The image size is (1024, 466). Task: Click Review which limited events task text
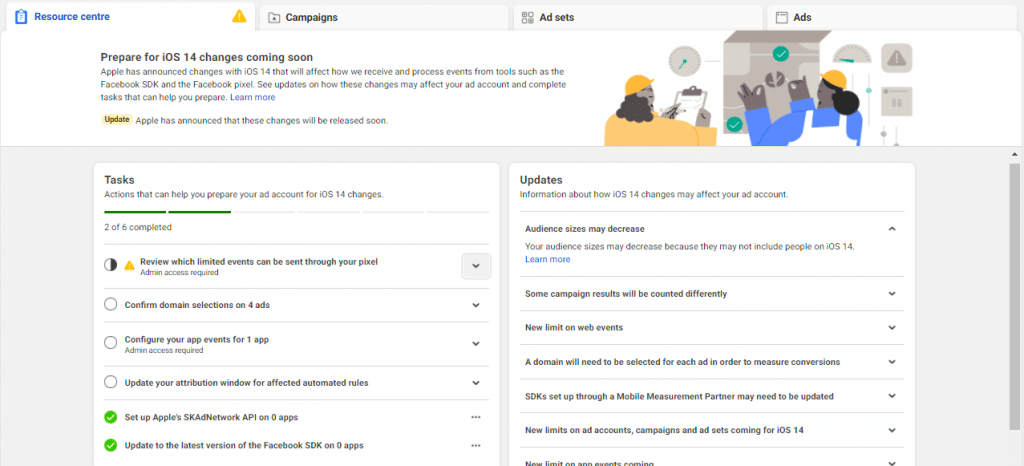coord(259,262)
